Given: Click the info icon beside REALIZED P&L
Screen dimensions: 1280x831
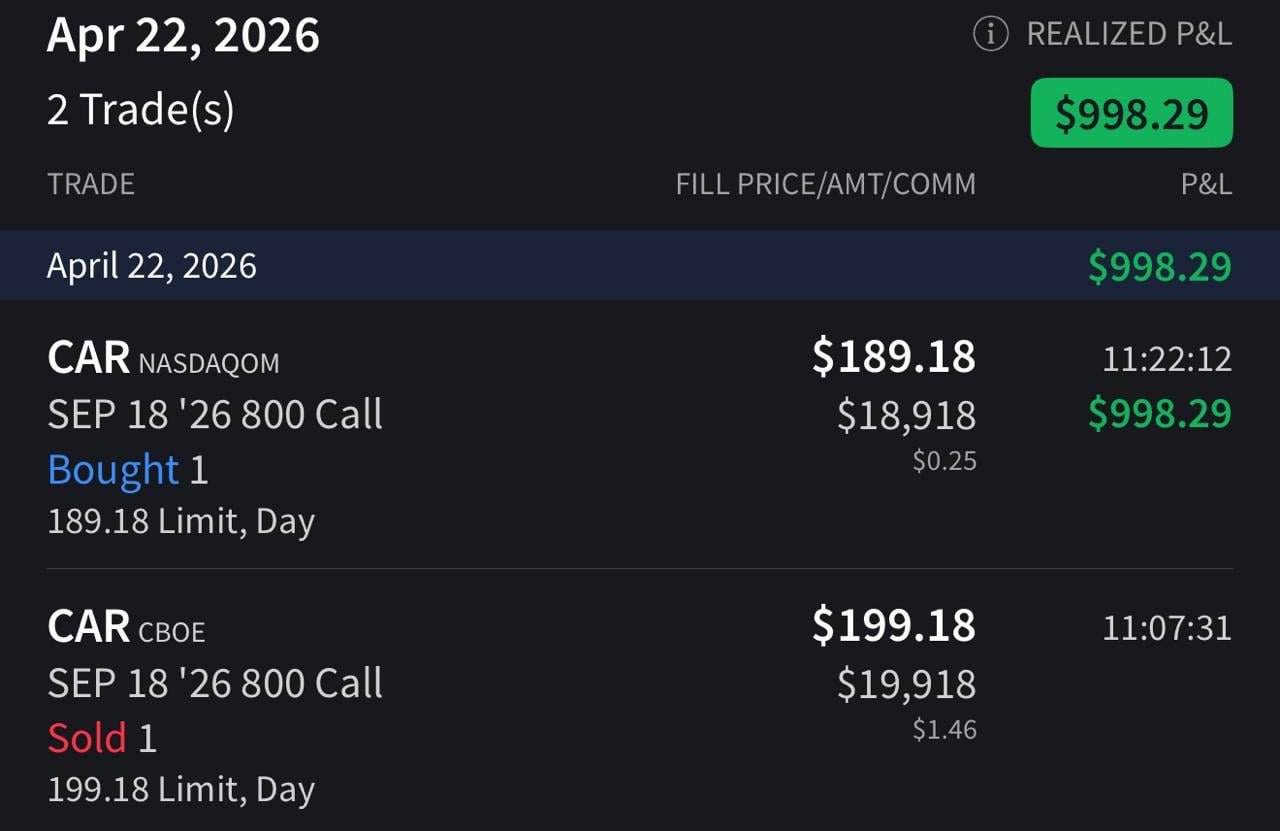Looking at the screenshot, I should [x=990, y=35].
